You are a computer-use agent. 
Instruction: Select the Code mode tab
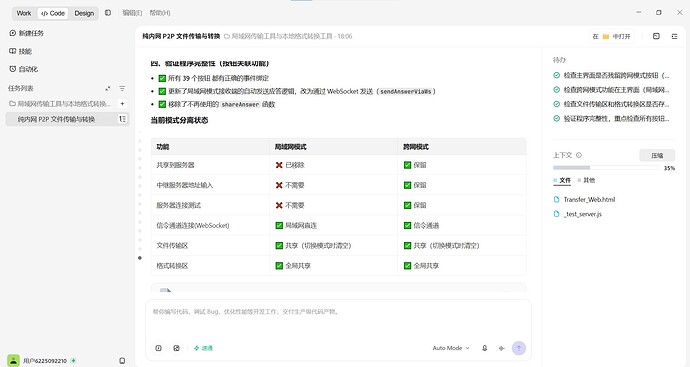(53, 13)
